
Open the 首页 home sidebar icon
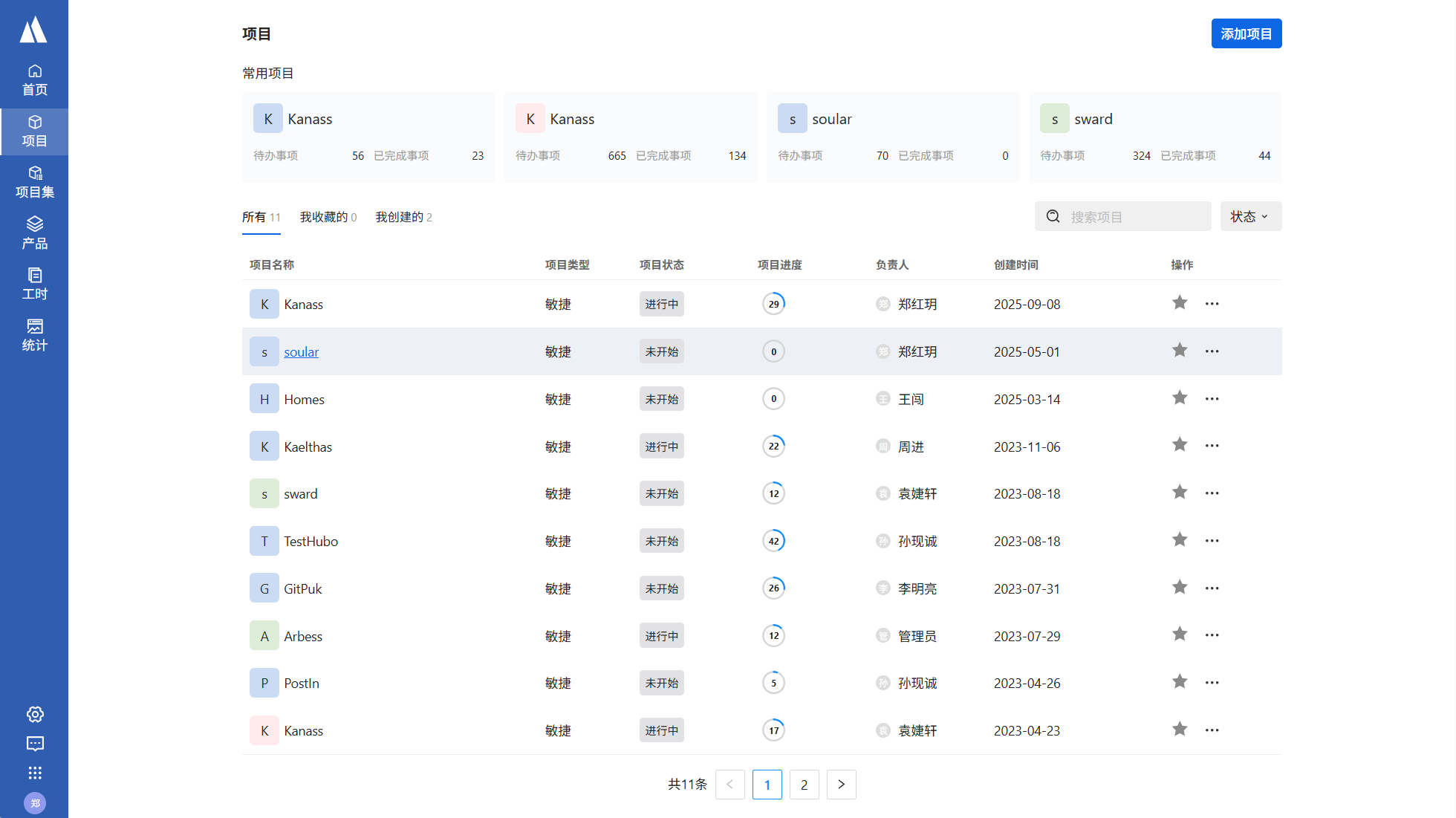[34, 79]
